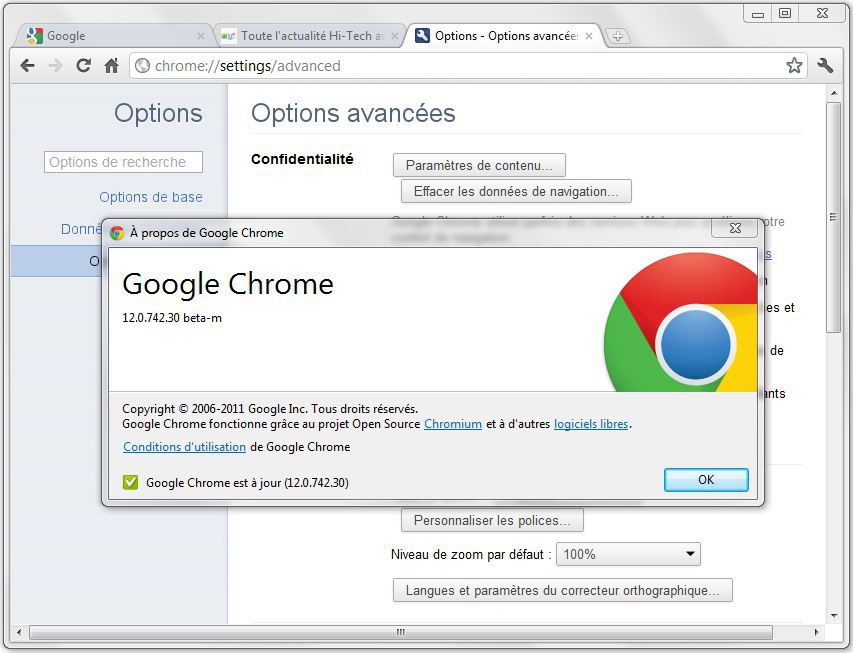Viewport: 853px width, 653px height.
Task: Click the globe icon in the address bar
Action: point(143,66)
